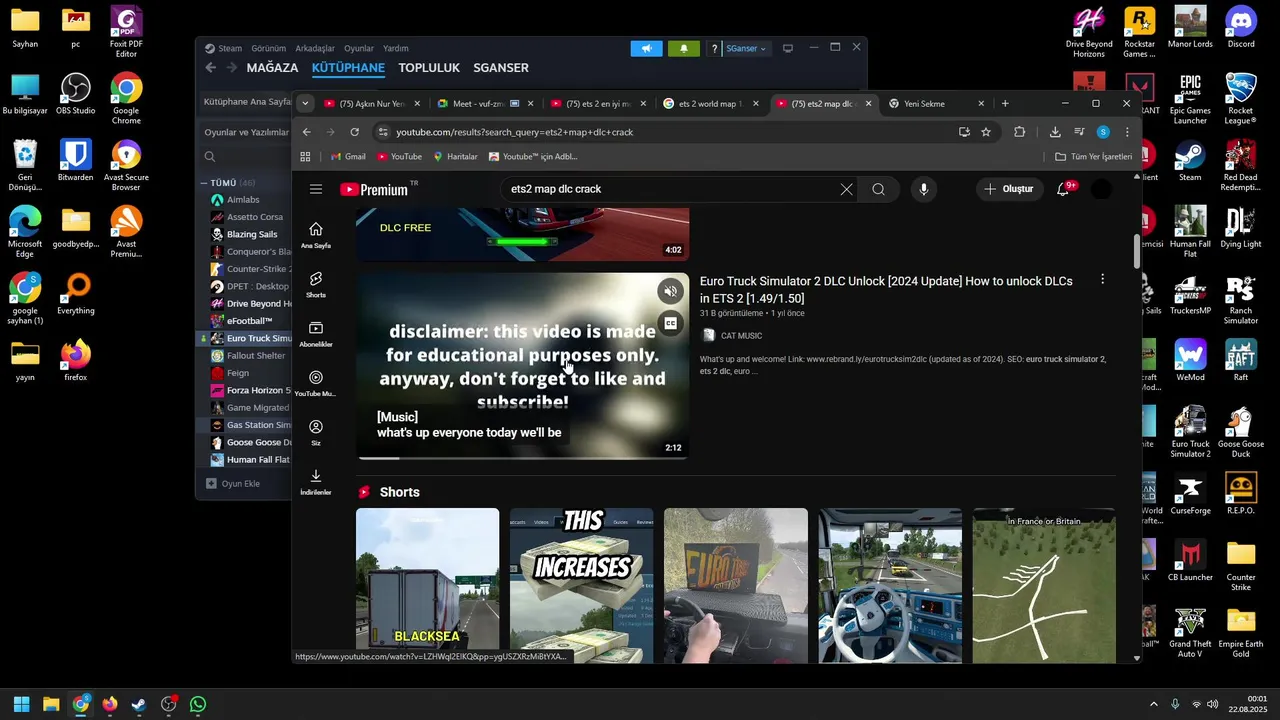
Task: Open Chrome apps grid in bookmarks bar
Action: [x=306, y=157]
